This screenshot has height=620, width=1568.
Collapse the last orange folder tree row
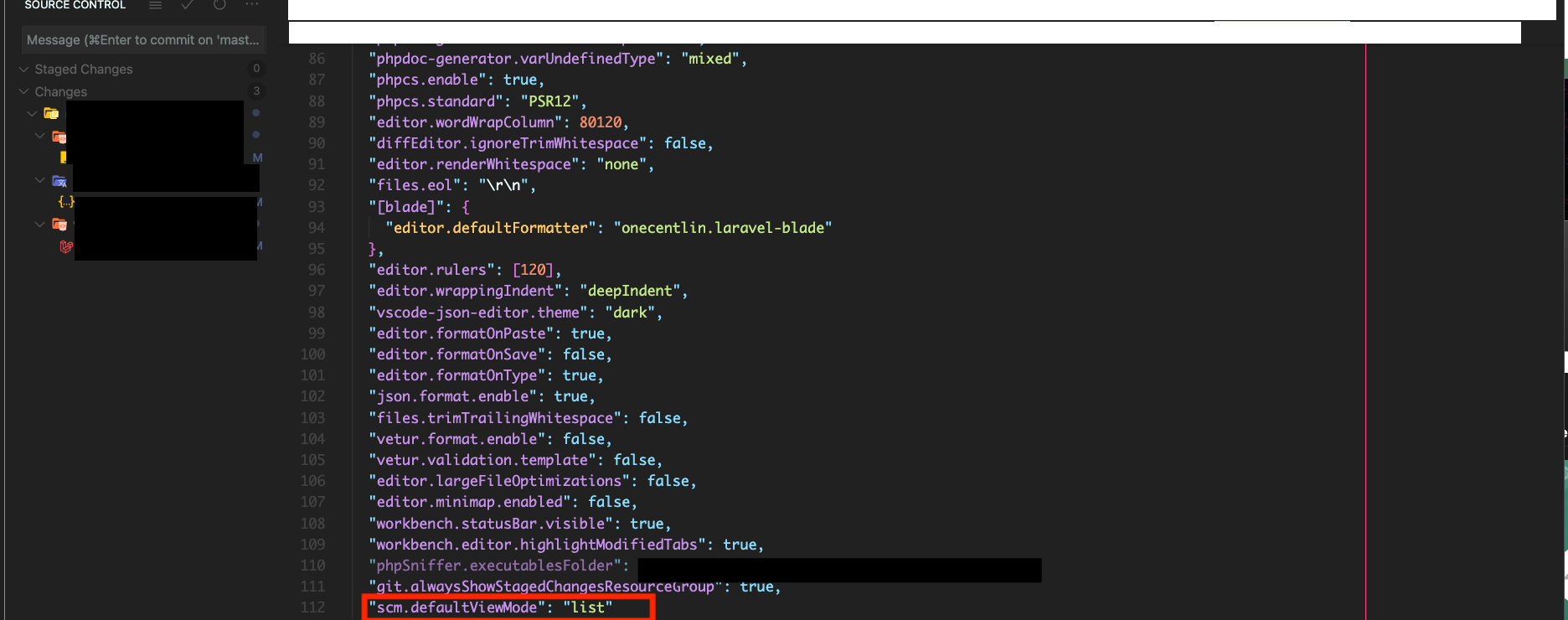(x=39, y=224)
